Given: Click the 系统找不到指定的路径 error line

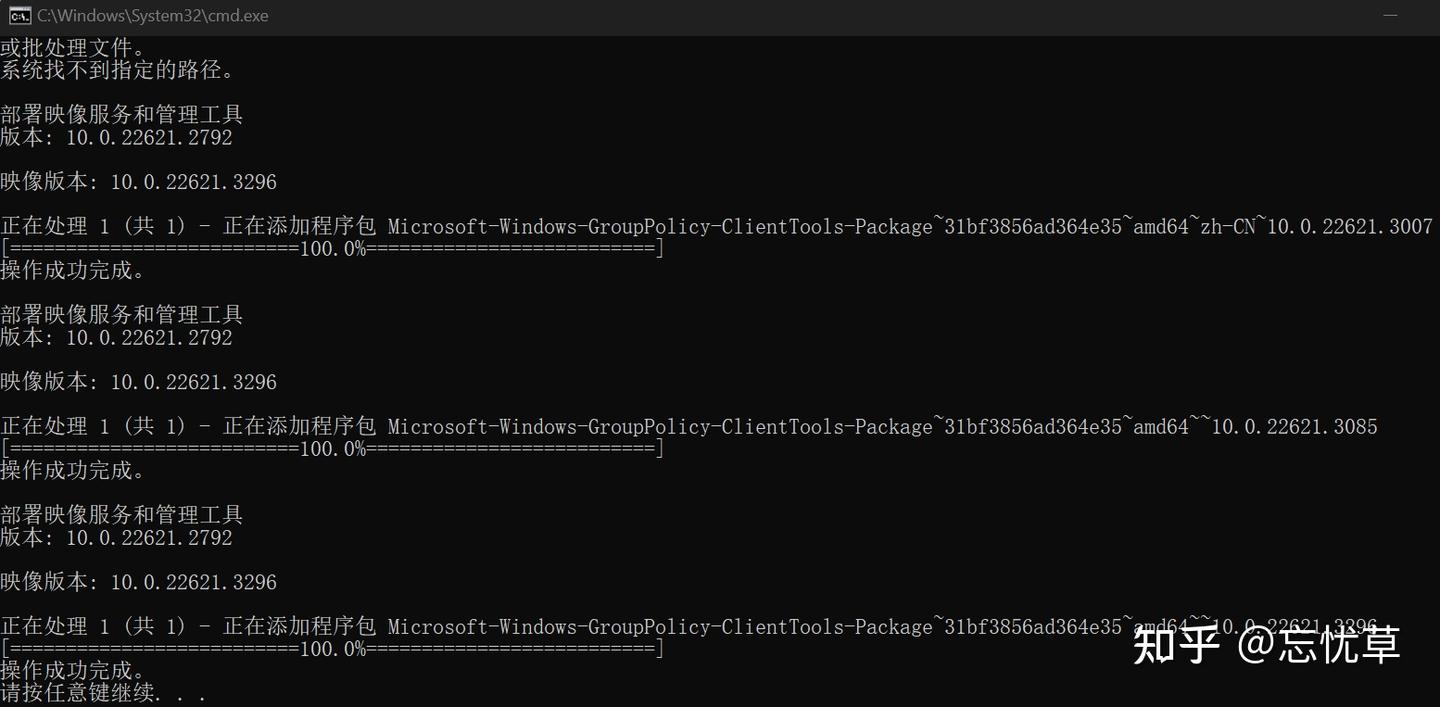Looking at the screenshot, I should tap(118, 70).
